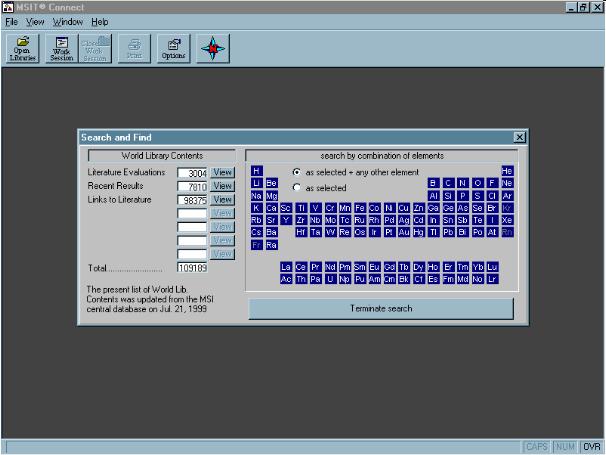Viewport: 606px width, 455px height.
Task: Choose the Ra element
Action: pyautogui.click(x=271, y=245)
